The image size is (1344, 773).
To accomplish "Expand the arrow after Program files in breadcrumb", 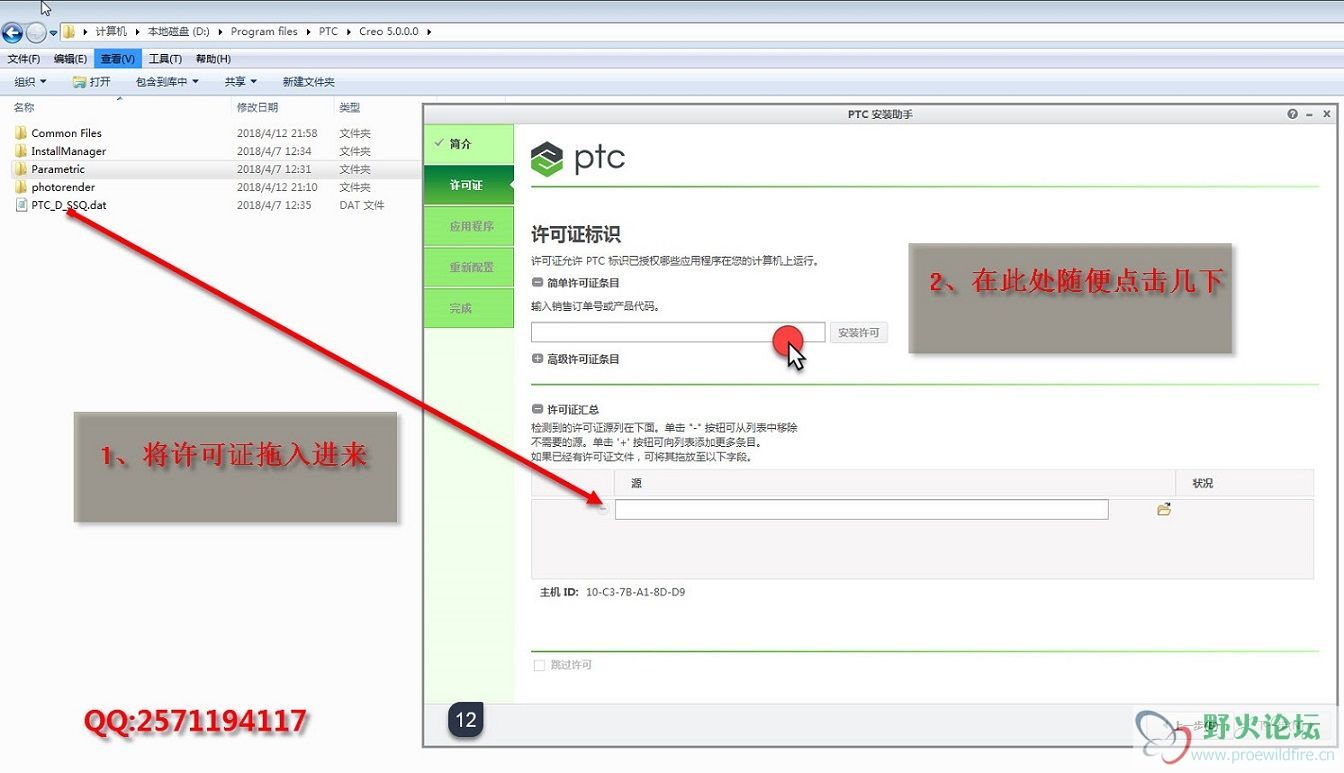I will point(309,32).
